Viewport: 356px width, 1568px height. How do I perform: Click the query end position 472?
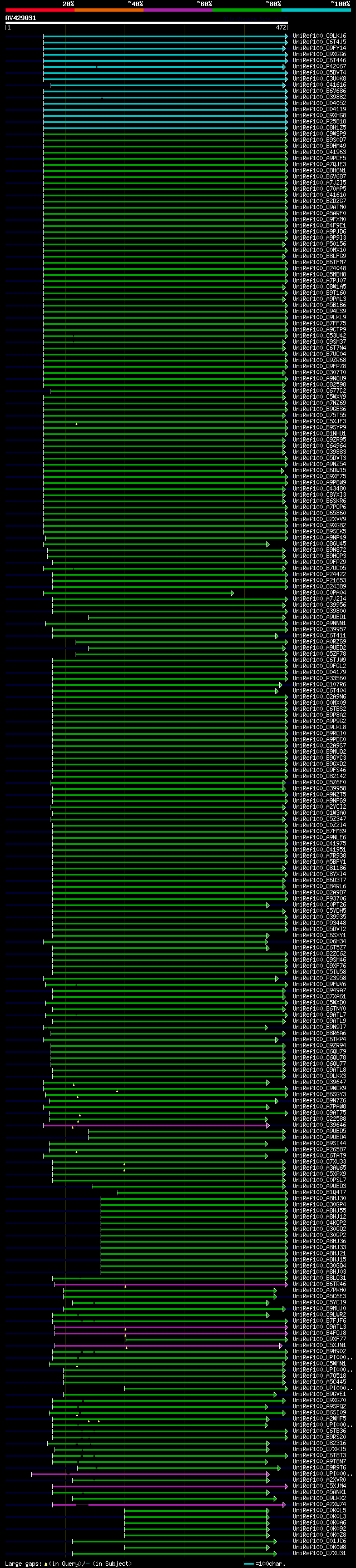[280, 27]
